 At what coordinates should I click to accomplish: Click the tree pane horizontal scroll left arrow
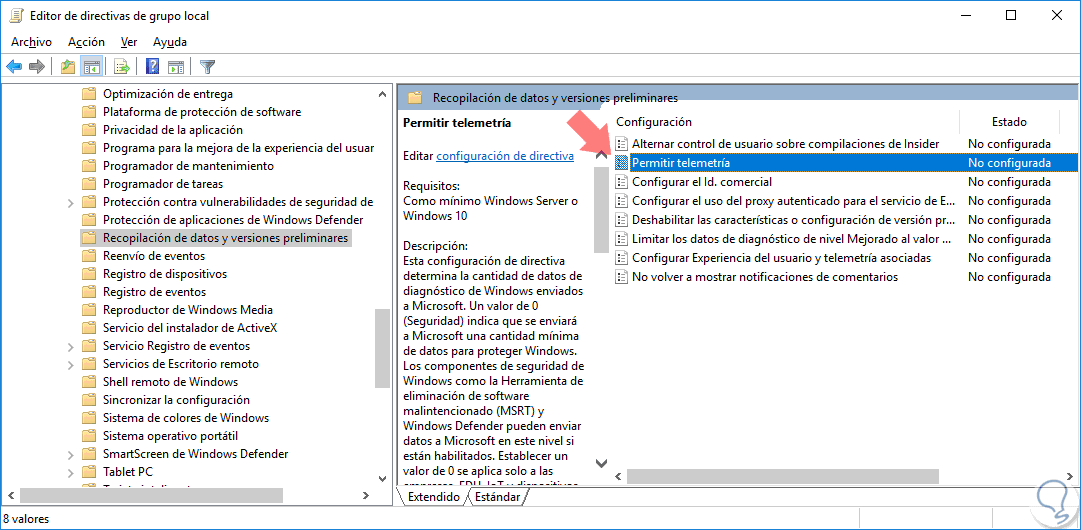click(11, 496)
